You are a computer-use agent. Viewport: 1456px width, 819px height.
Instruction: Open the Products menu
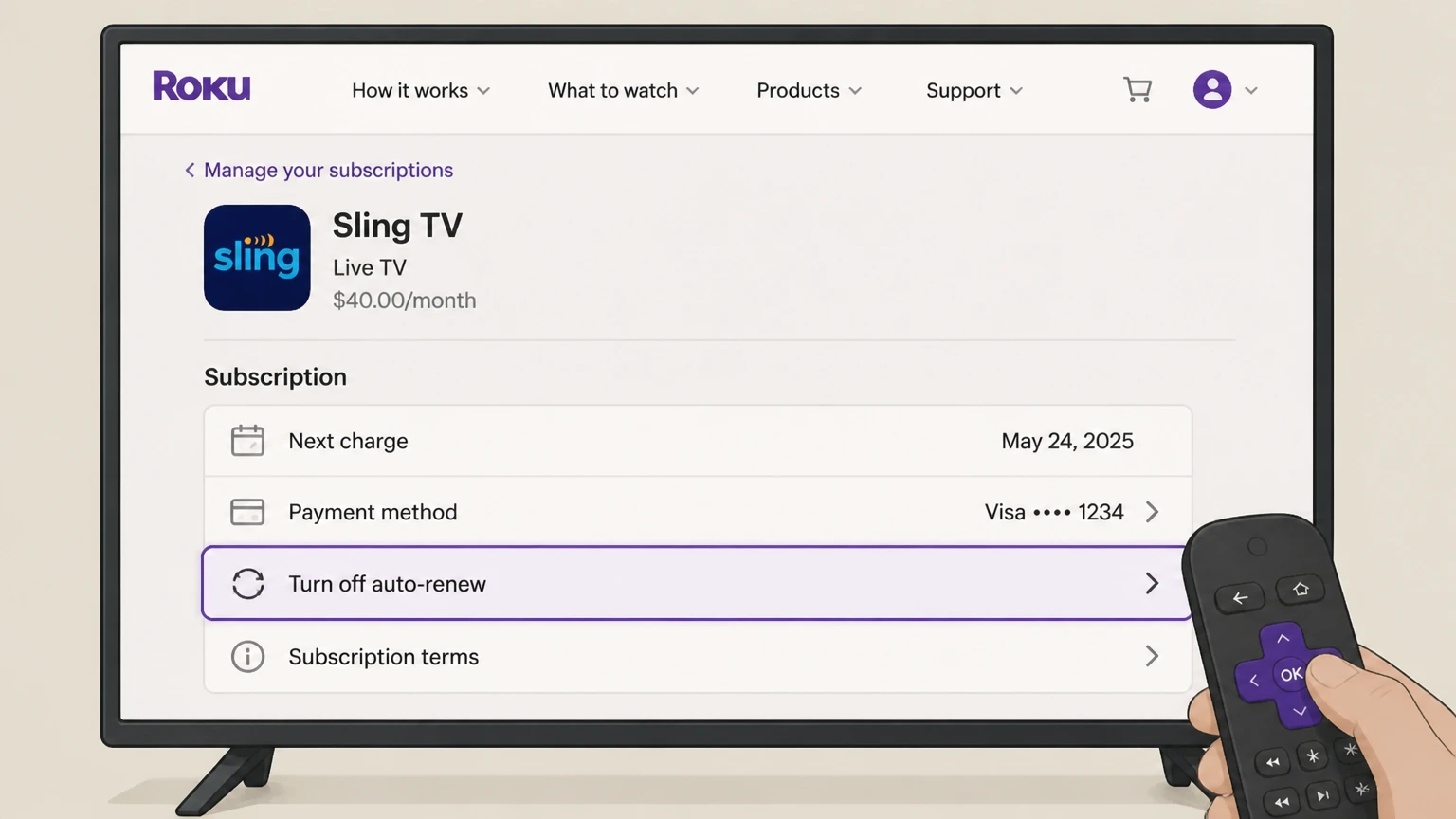(810, 91)
